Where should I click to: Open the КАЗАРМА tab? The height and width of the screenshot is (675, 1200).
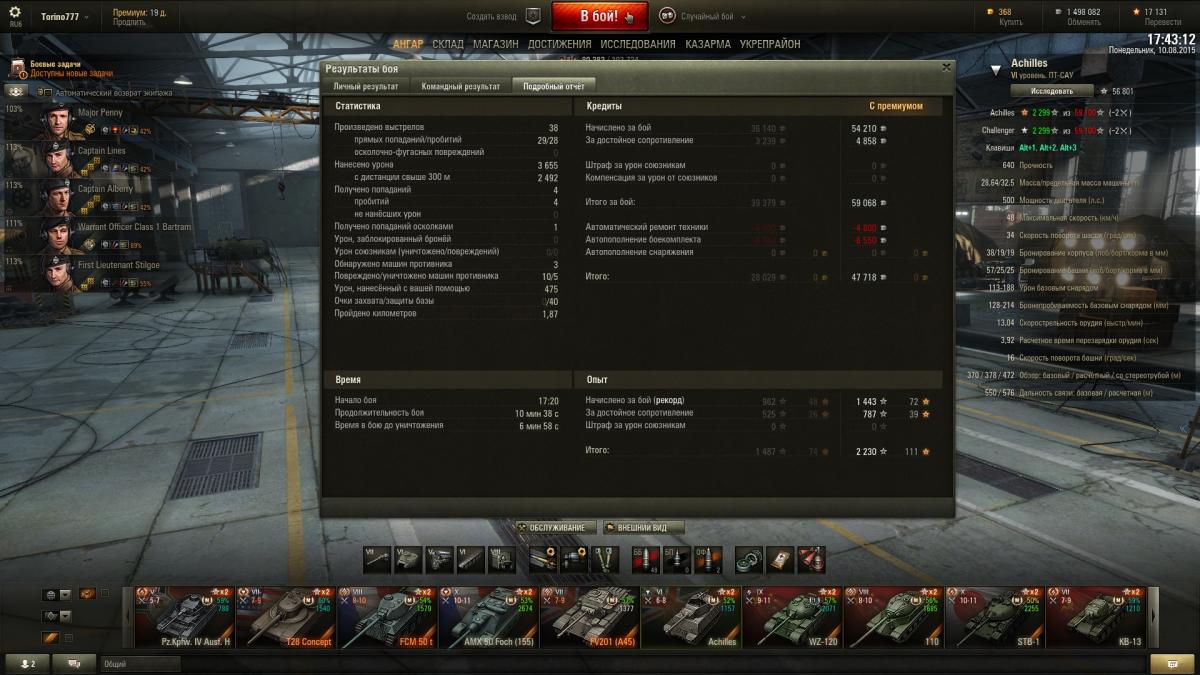coord(708,44)
